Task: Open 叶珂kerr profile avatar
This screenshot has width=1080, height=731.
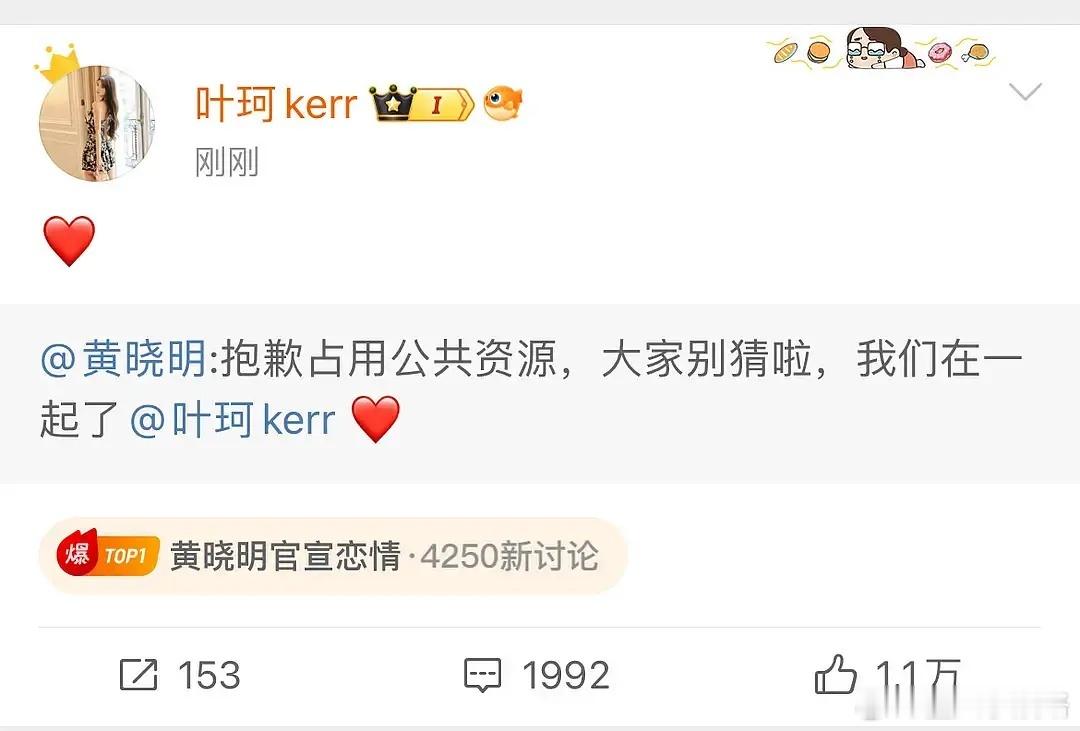Action: (96, 123)
